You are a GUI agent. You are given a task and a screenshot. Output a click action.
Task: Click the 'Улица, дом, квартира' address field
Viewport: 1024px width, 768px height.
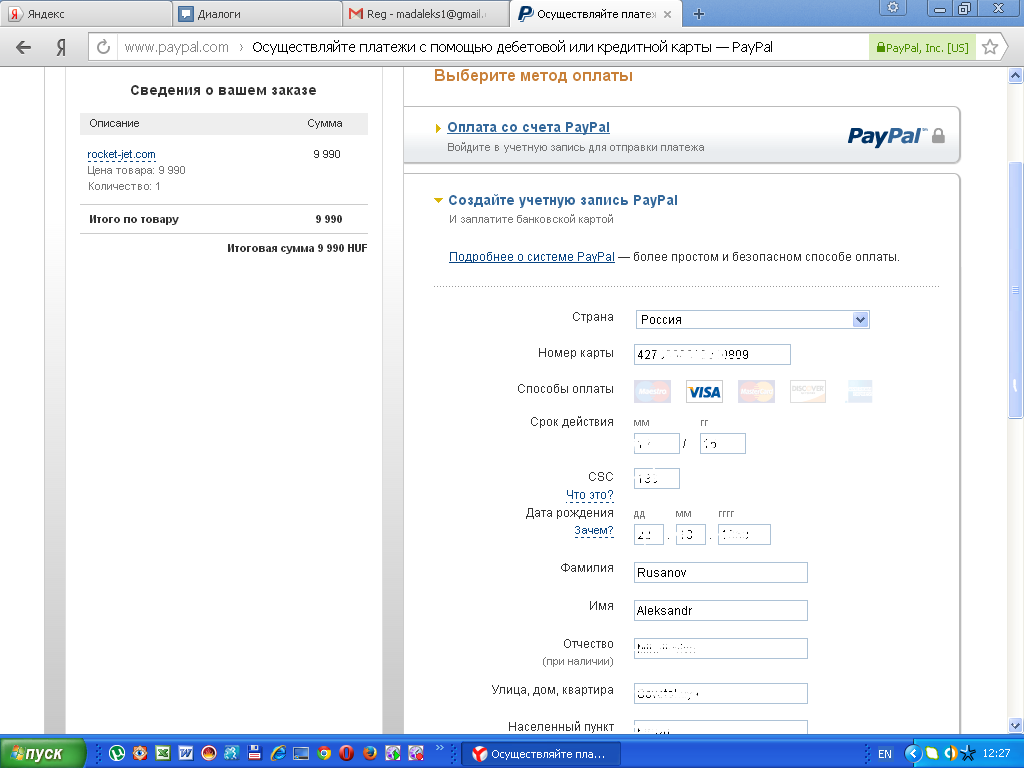[x=720, y=693]
